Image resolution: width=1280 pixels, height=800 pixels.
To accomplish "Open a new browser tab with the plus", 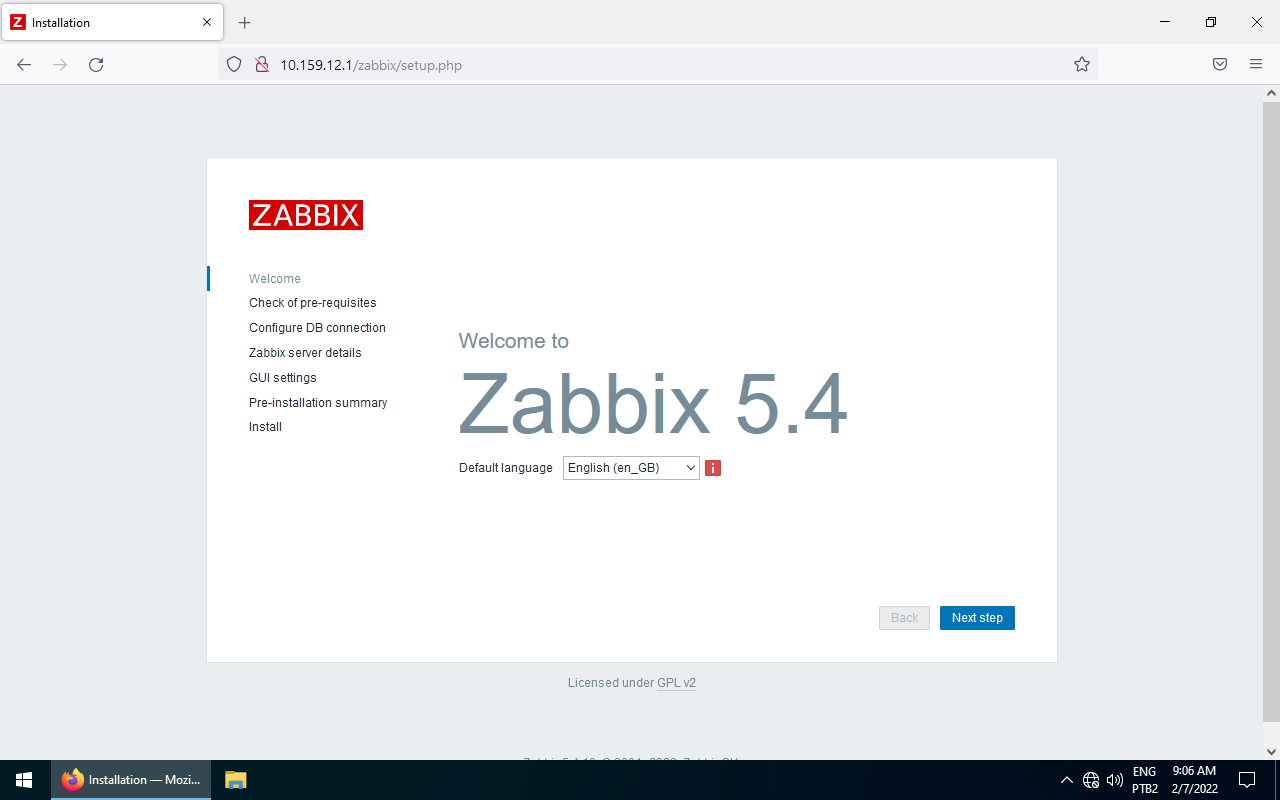I will click(x=244, y=22).
